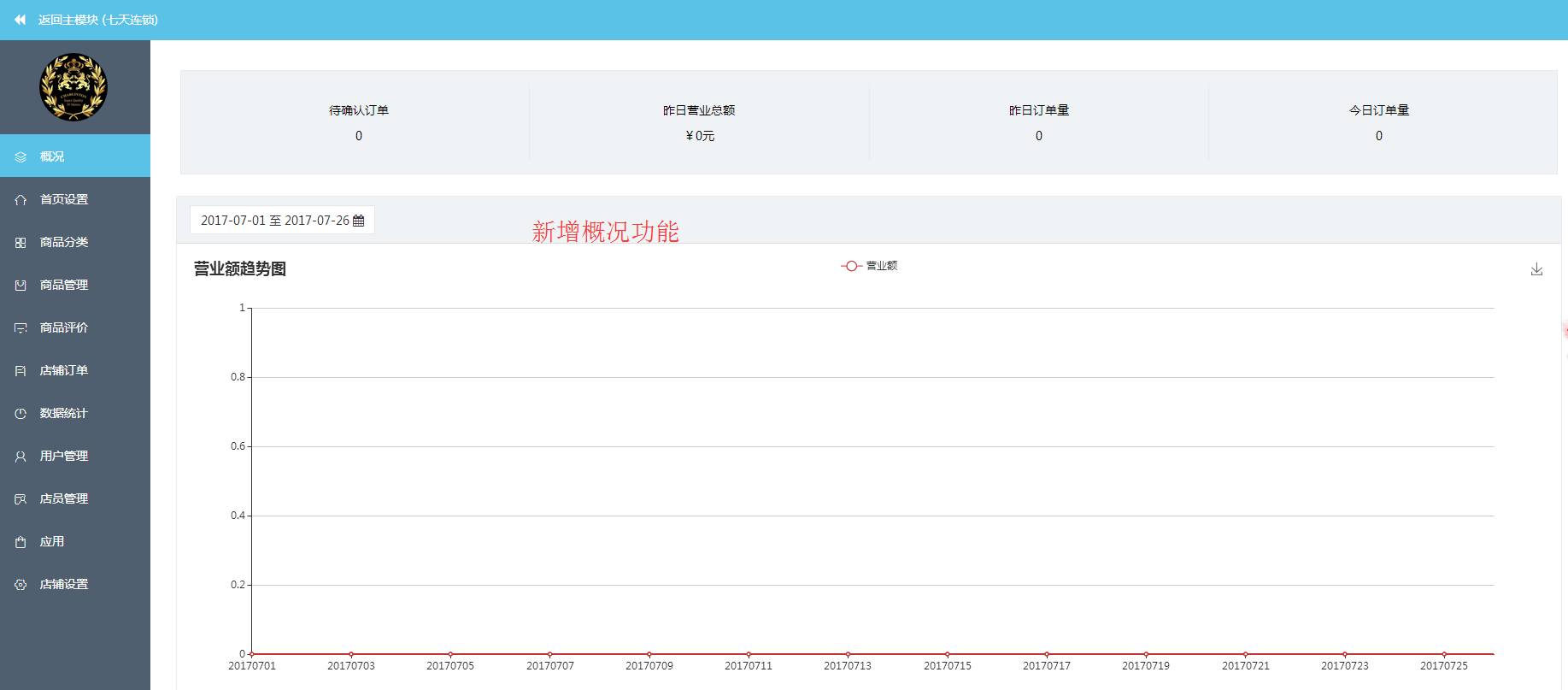Open 返回主模块 (七天连锁) link

point(97,20)
